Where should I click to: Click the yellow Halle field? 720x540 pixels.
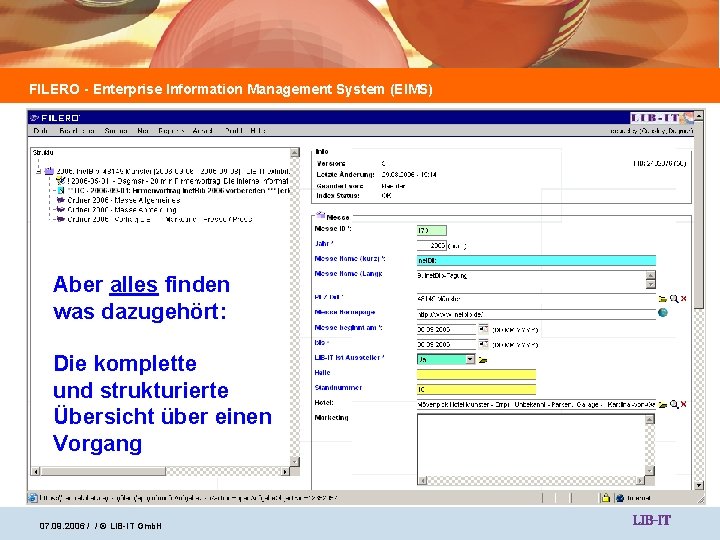(476, 374)
